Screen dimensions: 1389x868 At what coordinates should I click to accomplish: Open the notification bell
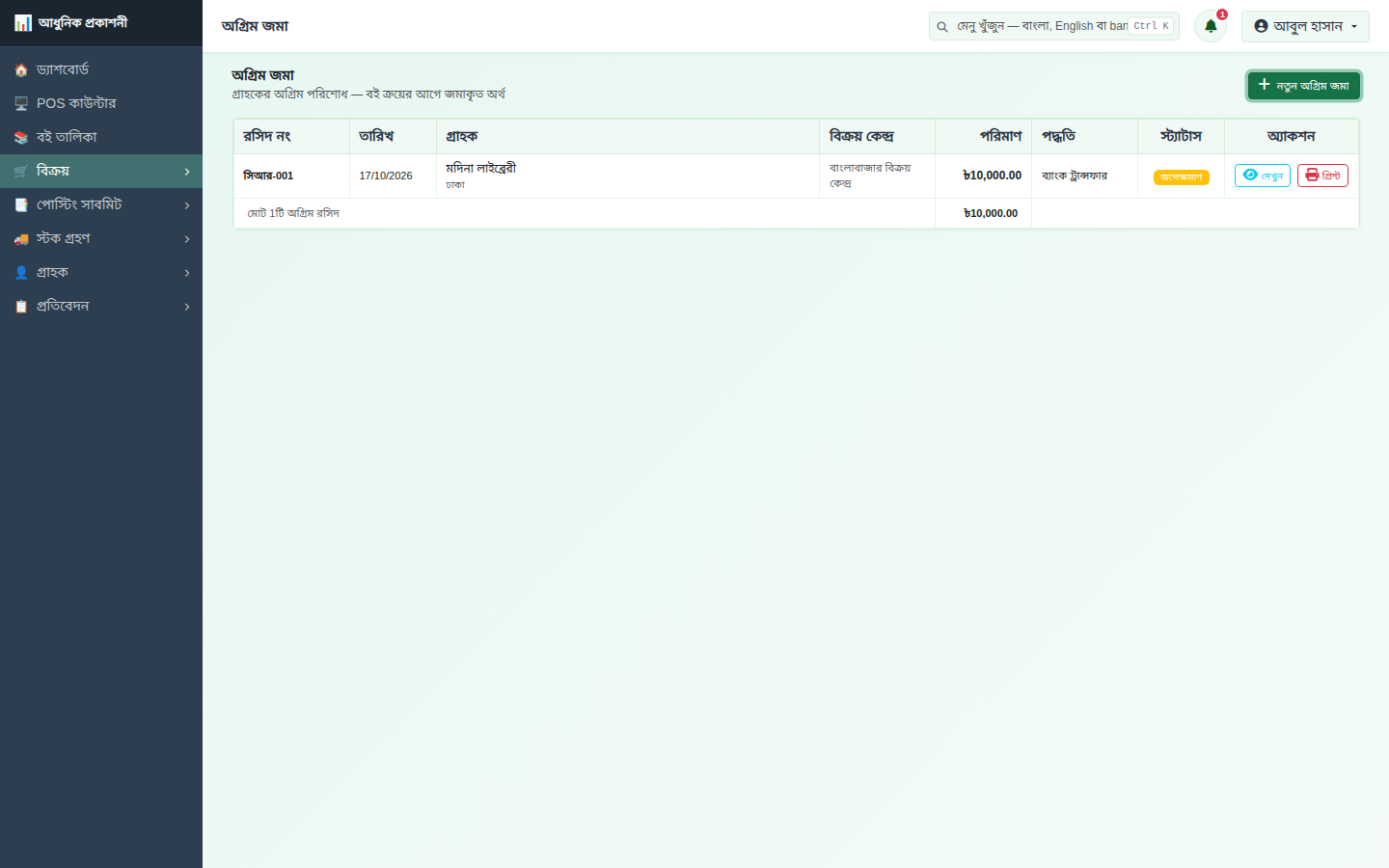(1211, 26)
